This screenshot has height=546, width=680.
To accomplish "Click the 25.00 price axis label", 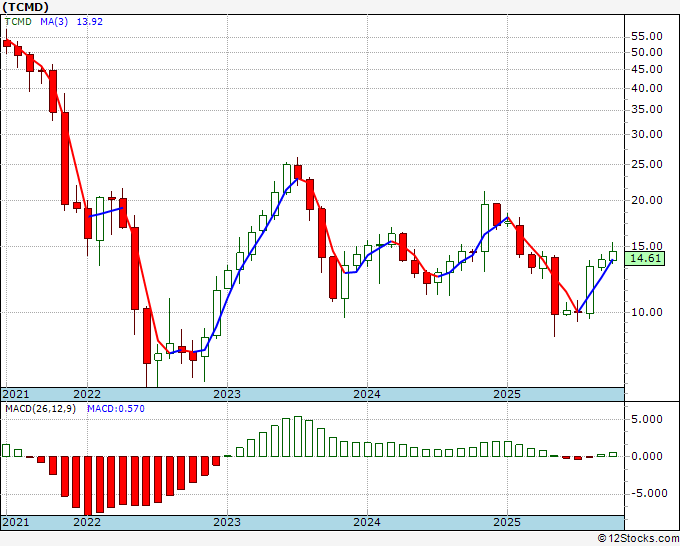I will [x=647, y=164].
